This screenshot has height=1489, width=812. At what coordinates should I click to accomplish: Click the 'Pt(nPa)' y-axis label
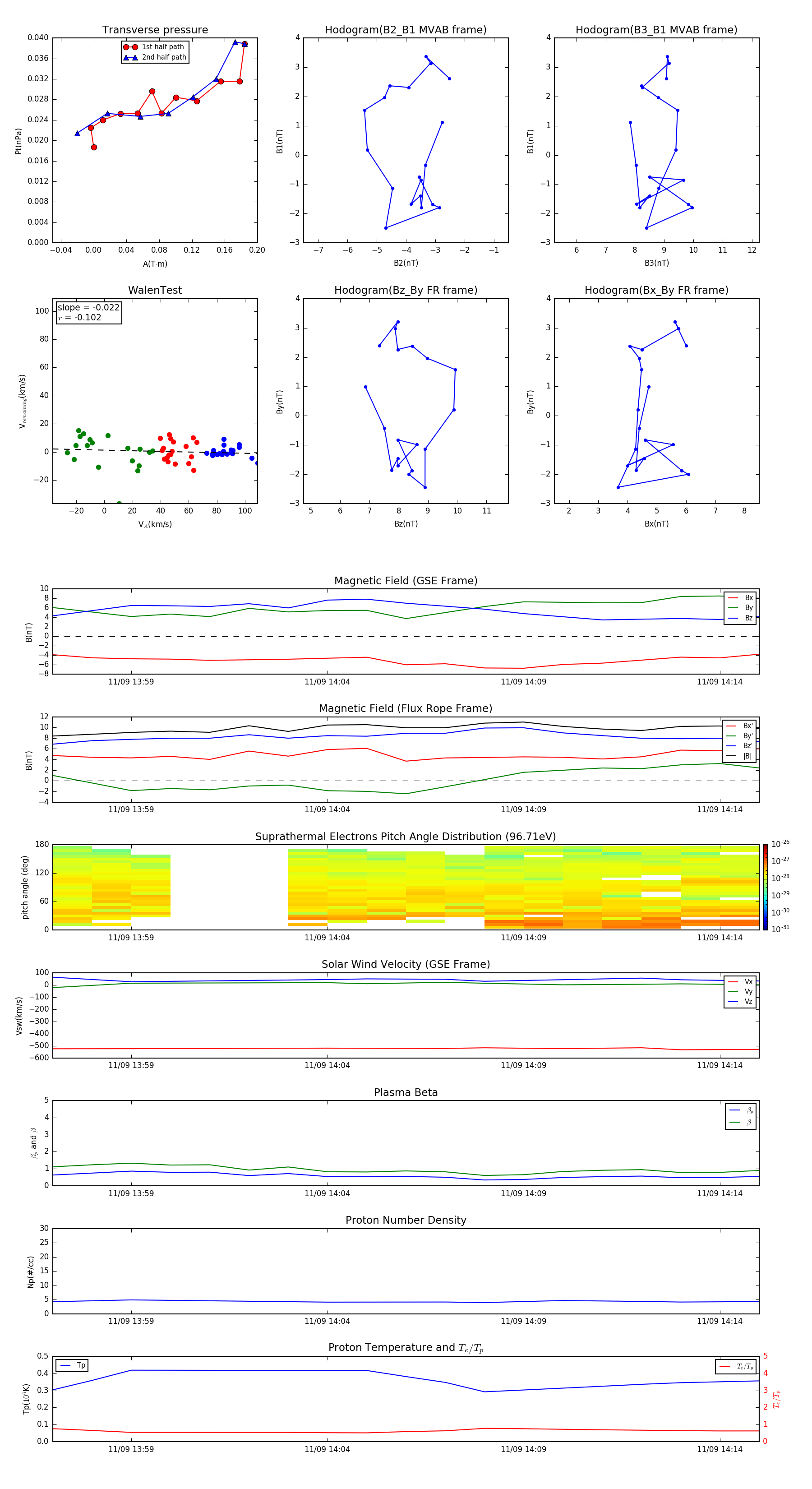pos(18,140)
